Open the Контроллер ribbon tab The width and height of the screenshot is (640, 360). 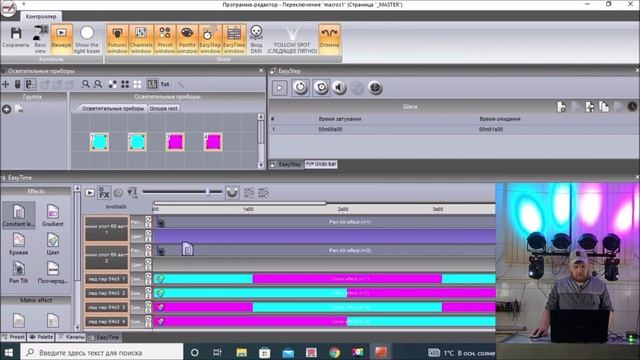[41, 16]
